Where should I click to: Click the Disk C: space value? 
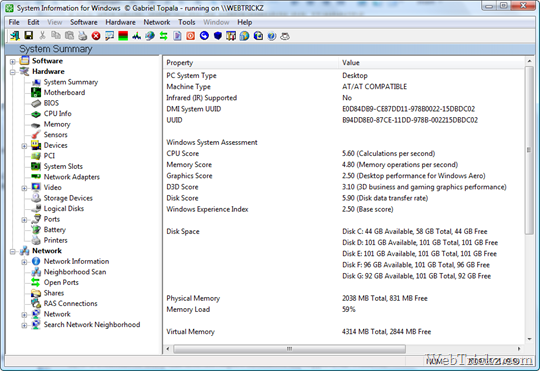[415, 231]
